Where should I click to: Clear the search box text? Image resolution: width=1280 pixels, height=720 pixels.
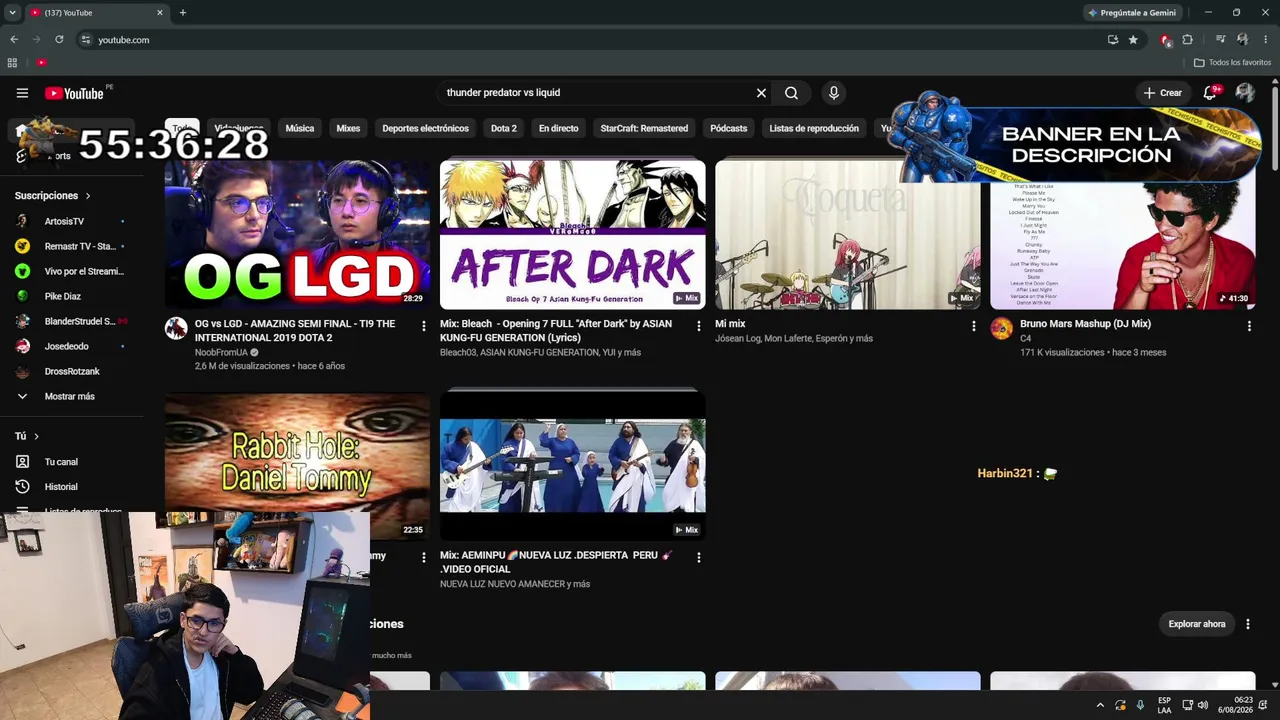pos(761,93)
